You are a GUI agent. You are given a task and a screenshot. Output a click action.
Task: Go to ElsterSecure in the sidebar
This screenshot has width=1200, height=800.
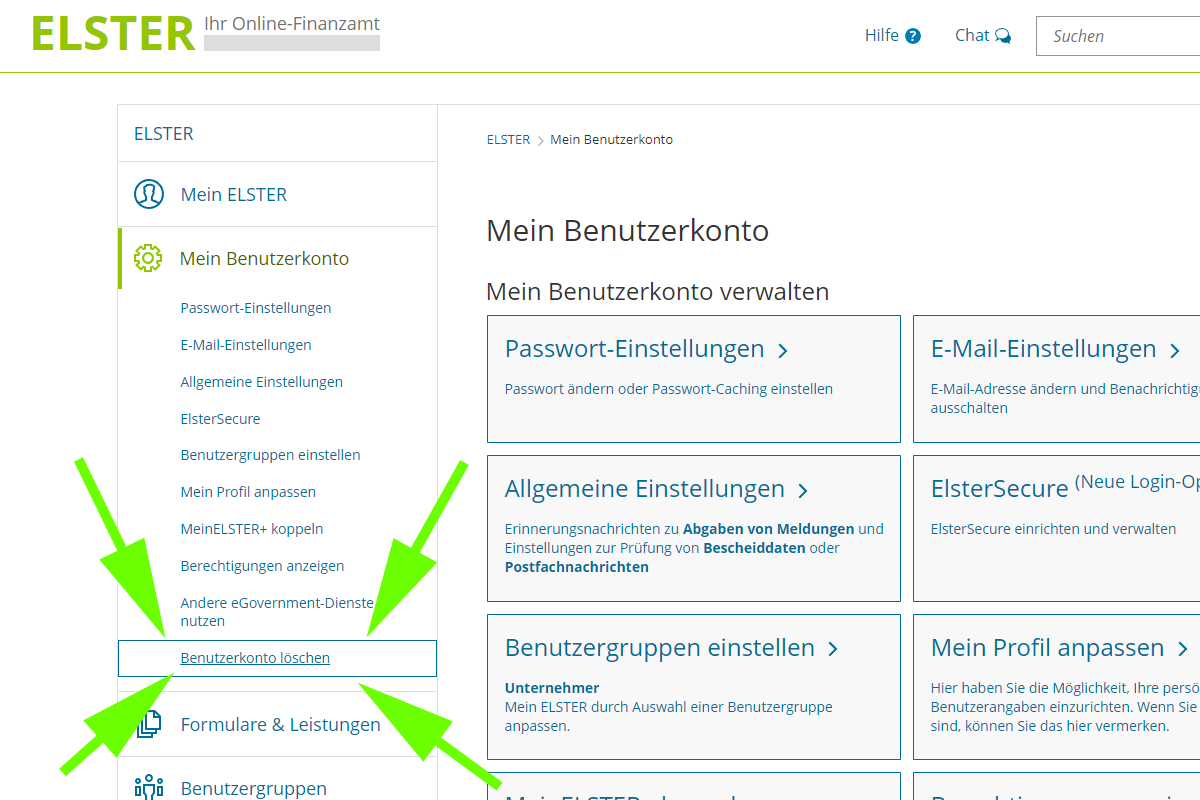[220, 419]
